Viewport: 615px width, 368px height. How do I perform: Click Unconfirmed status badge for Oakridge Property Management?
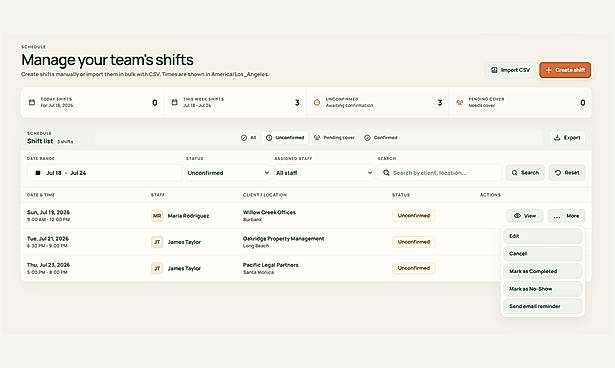pyautogui.click(x=414, y=242)
